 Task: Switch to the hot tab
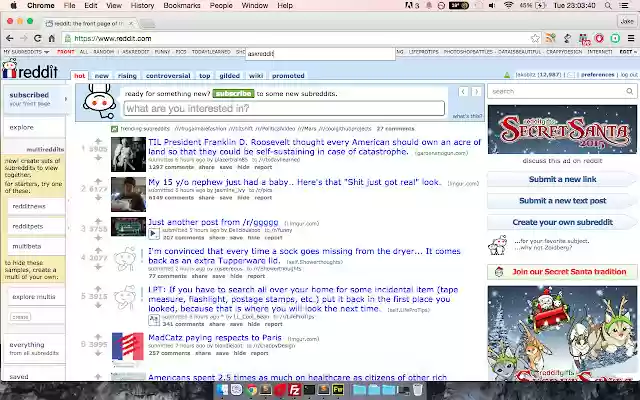[x=80, y=76]
